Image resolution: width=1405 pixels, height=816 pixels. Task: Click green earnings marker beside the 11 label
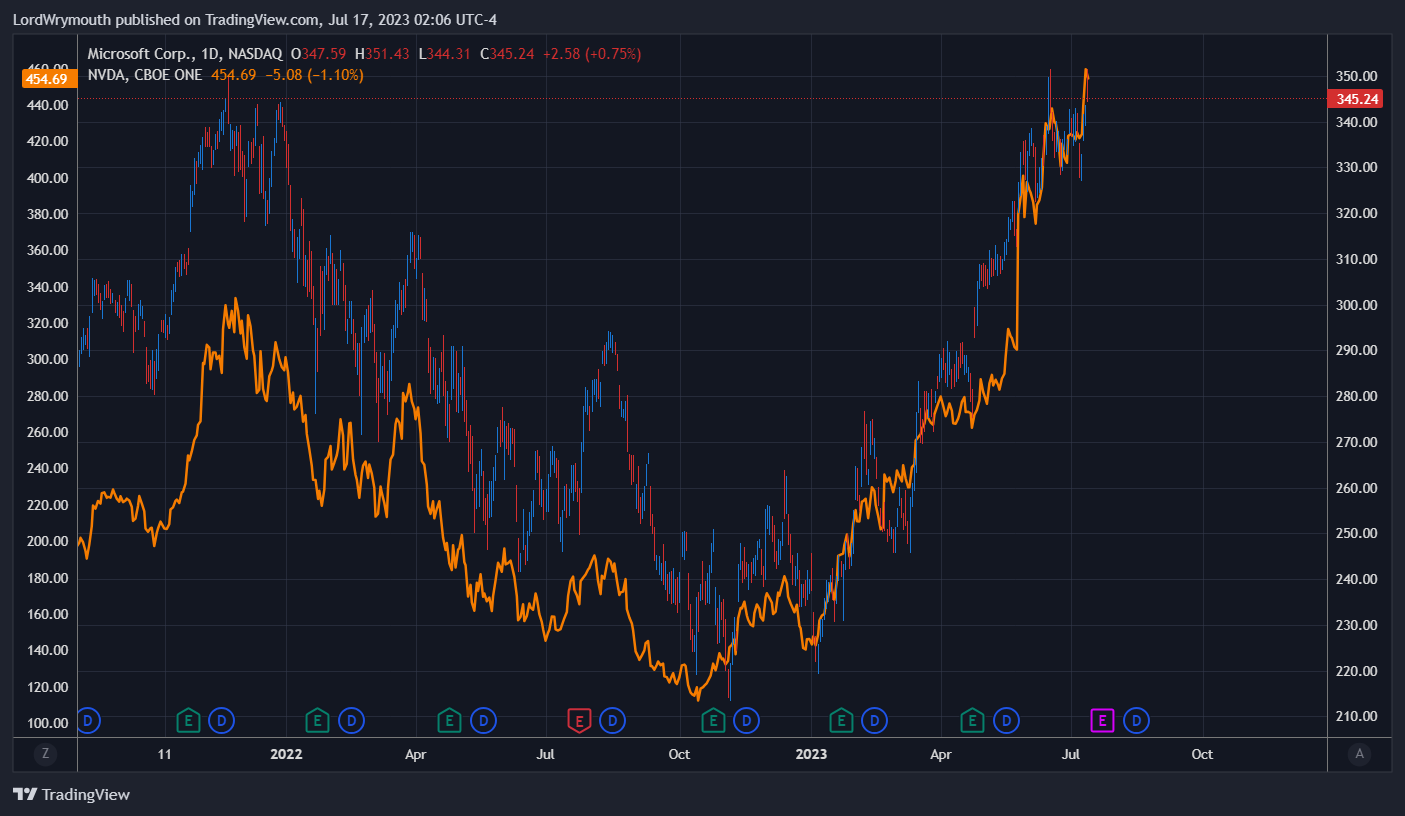(188, 719)
